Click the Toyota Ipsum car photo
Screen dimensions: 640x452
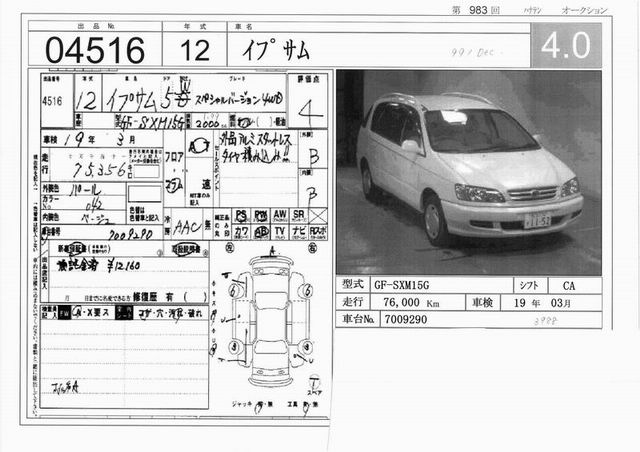pyautogui.click(x=469, y=172)
